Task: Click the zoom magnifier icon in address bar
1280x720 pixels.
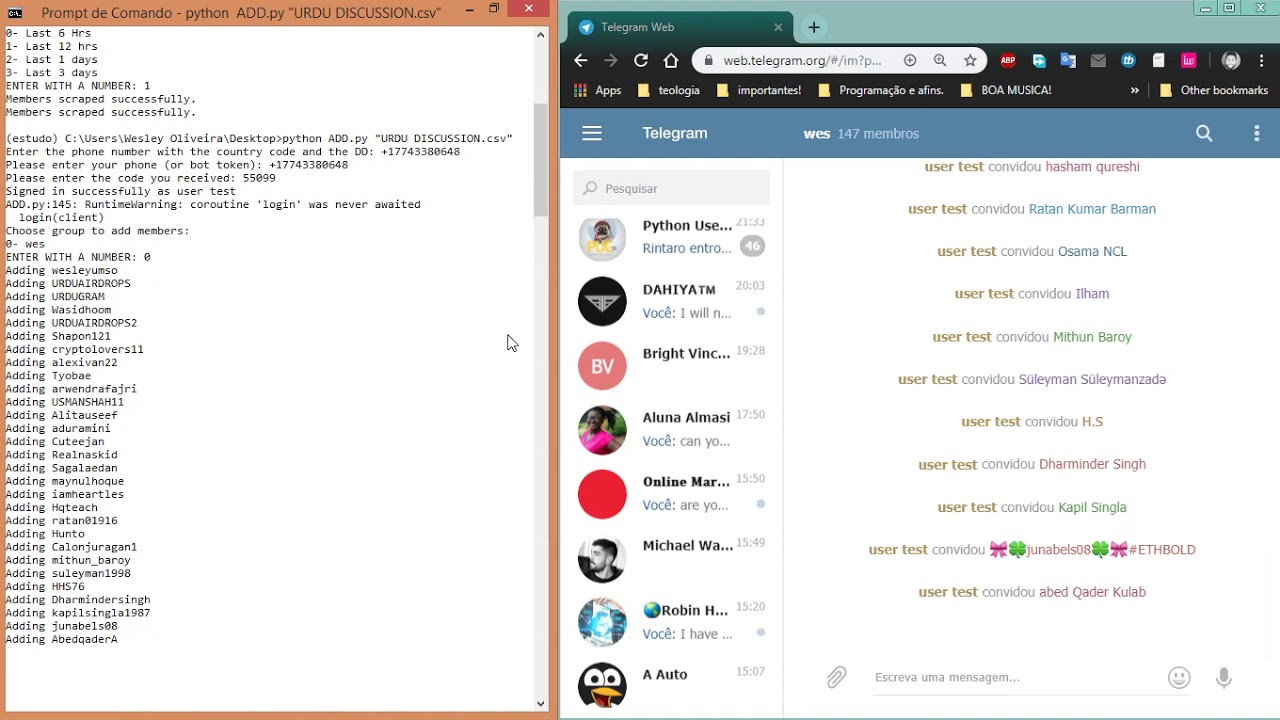Action: pos(940,60)
